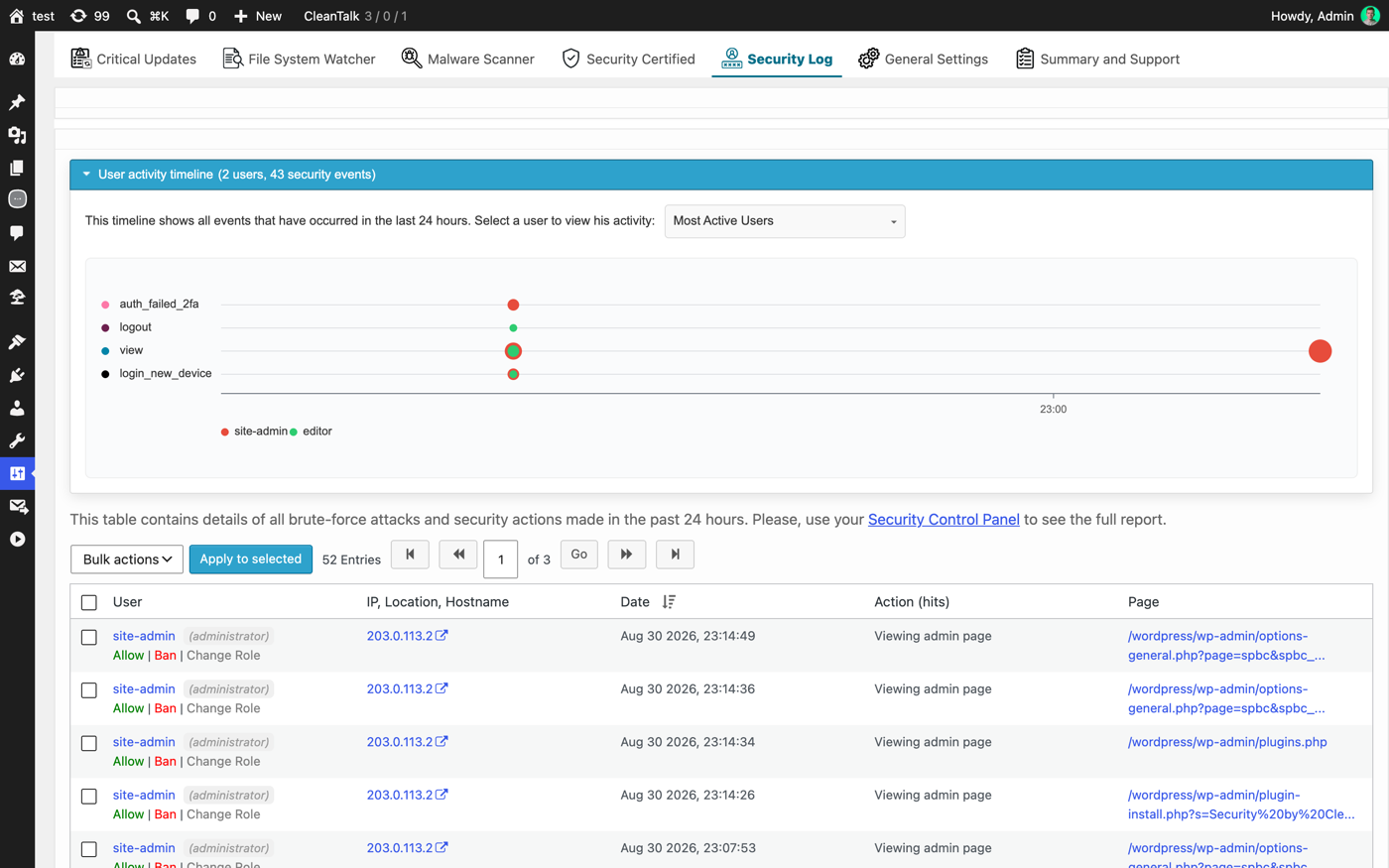Switch to General Settings tab
The image size is (1389, 868).
tap(923, 59)
